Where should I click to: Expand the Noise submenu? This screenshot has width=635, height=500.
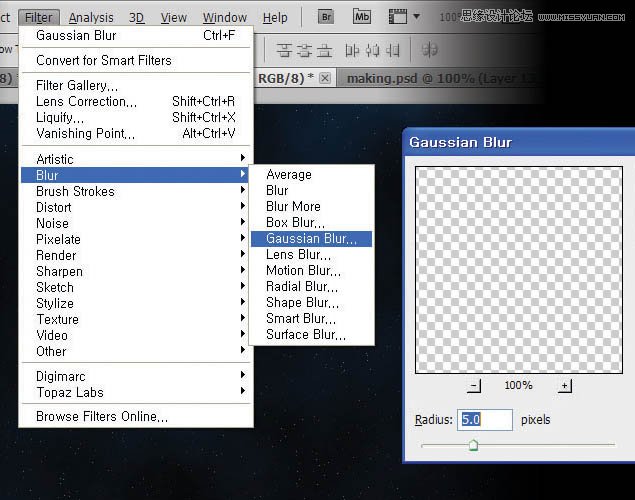[135, 223]
